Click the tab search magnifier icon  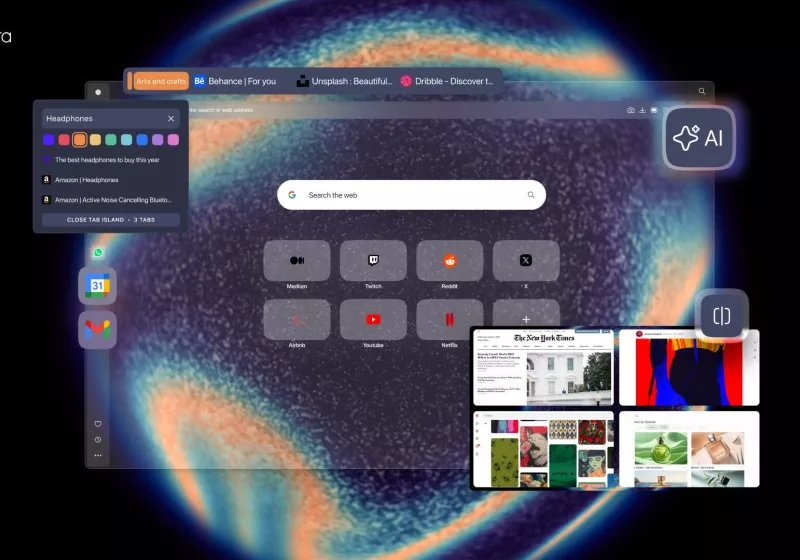[702, 91]
